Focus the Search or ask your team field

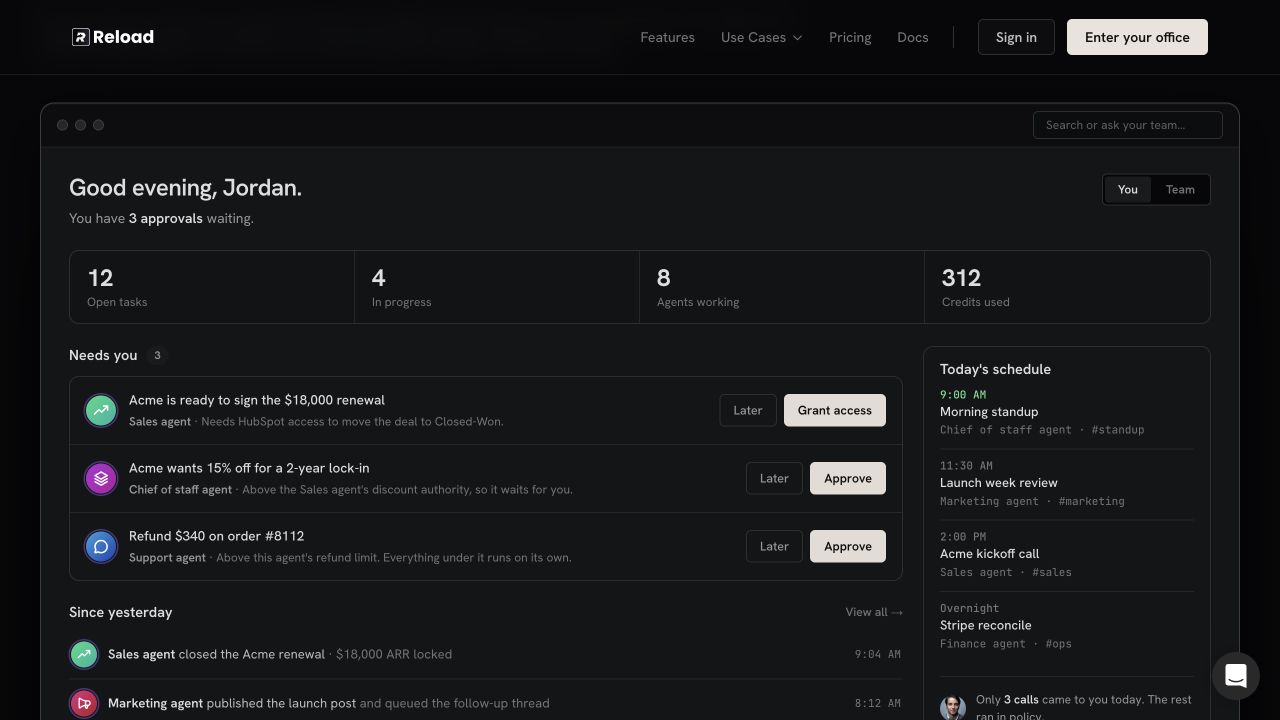1128,125
